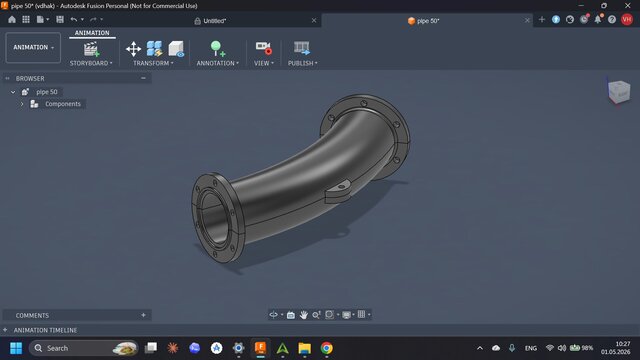Open the Data Panel grid icon
Image resolution: width=640 pixels, height=360 pixels.
tap(26, 19)
